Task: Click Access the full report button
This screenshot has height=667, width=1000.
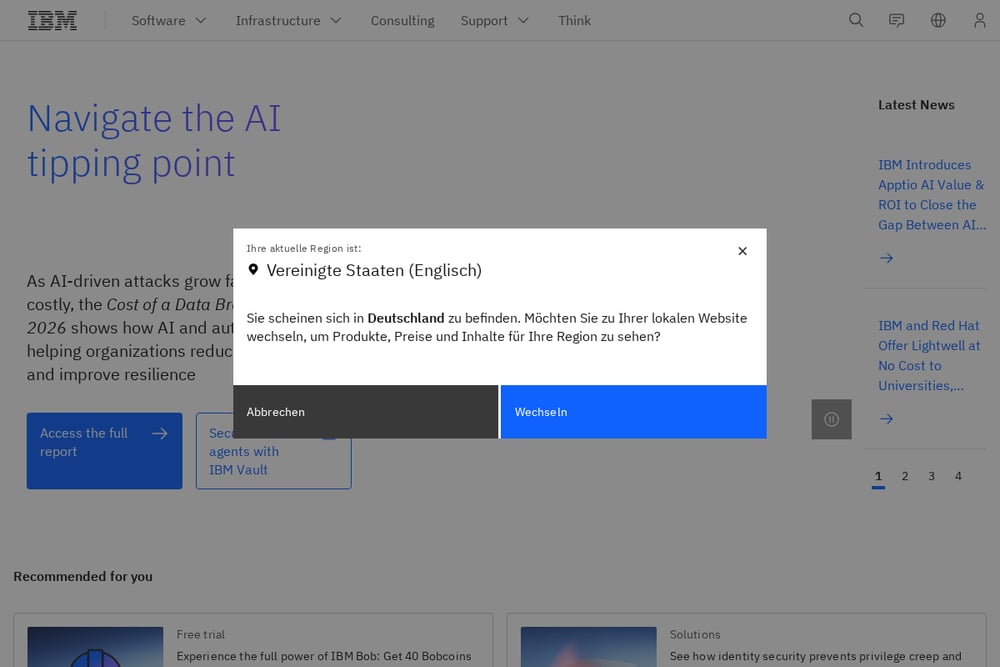Action: 105,451
